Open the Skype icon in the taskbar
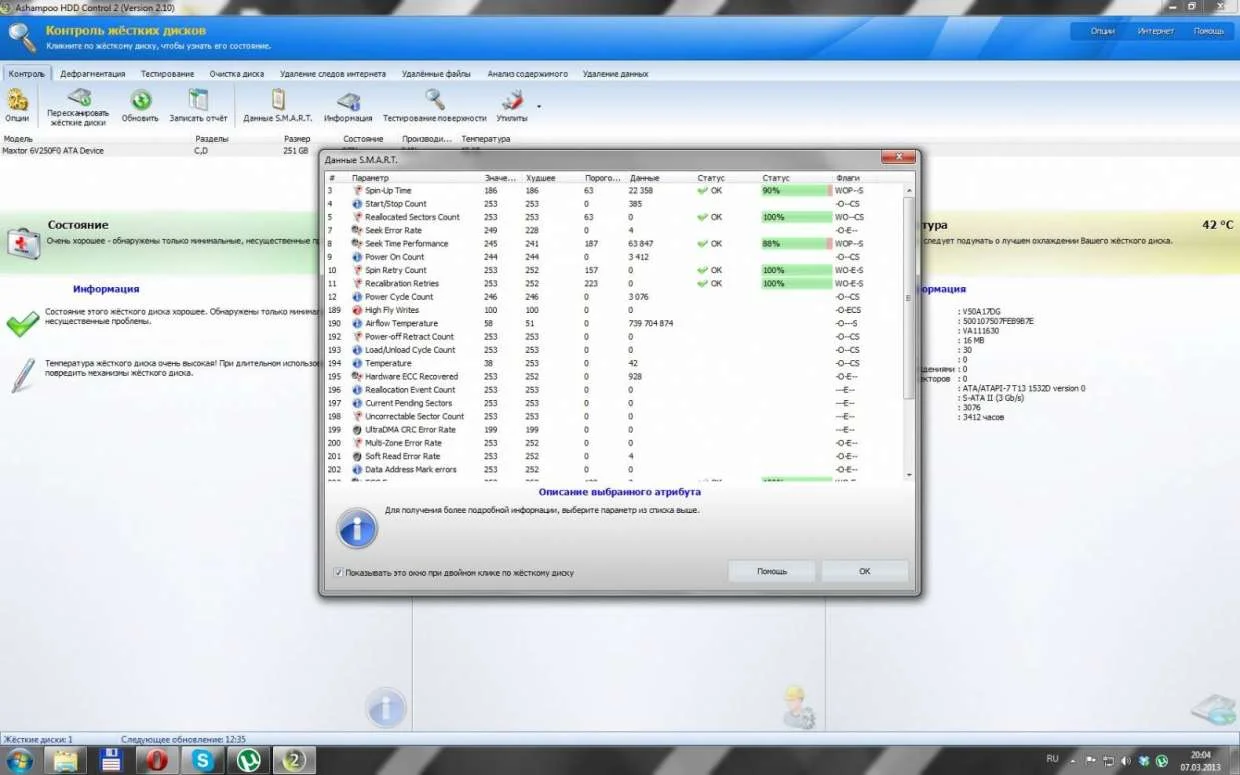This screenshot has width=1240, height=775. coord(203,760)
